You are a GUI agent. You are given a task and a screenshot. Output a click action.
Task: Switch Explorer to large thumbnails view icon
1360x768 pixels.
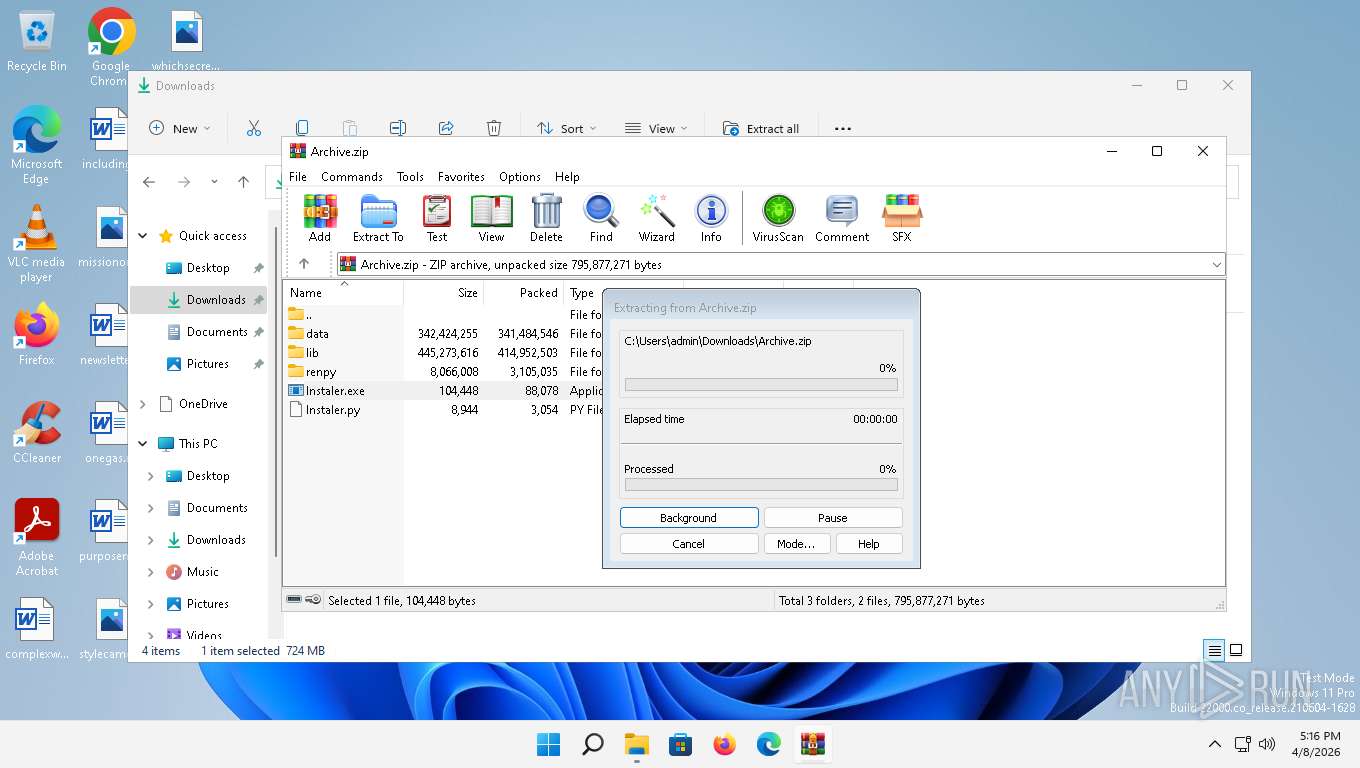point(1236,650)
